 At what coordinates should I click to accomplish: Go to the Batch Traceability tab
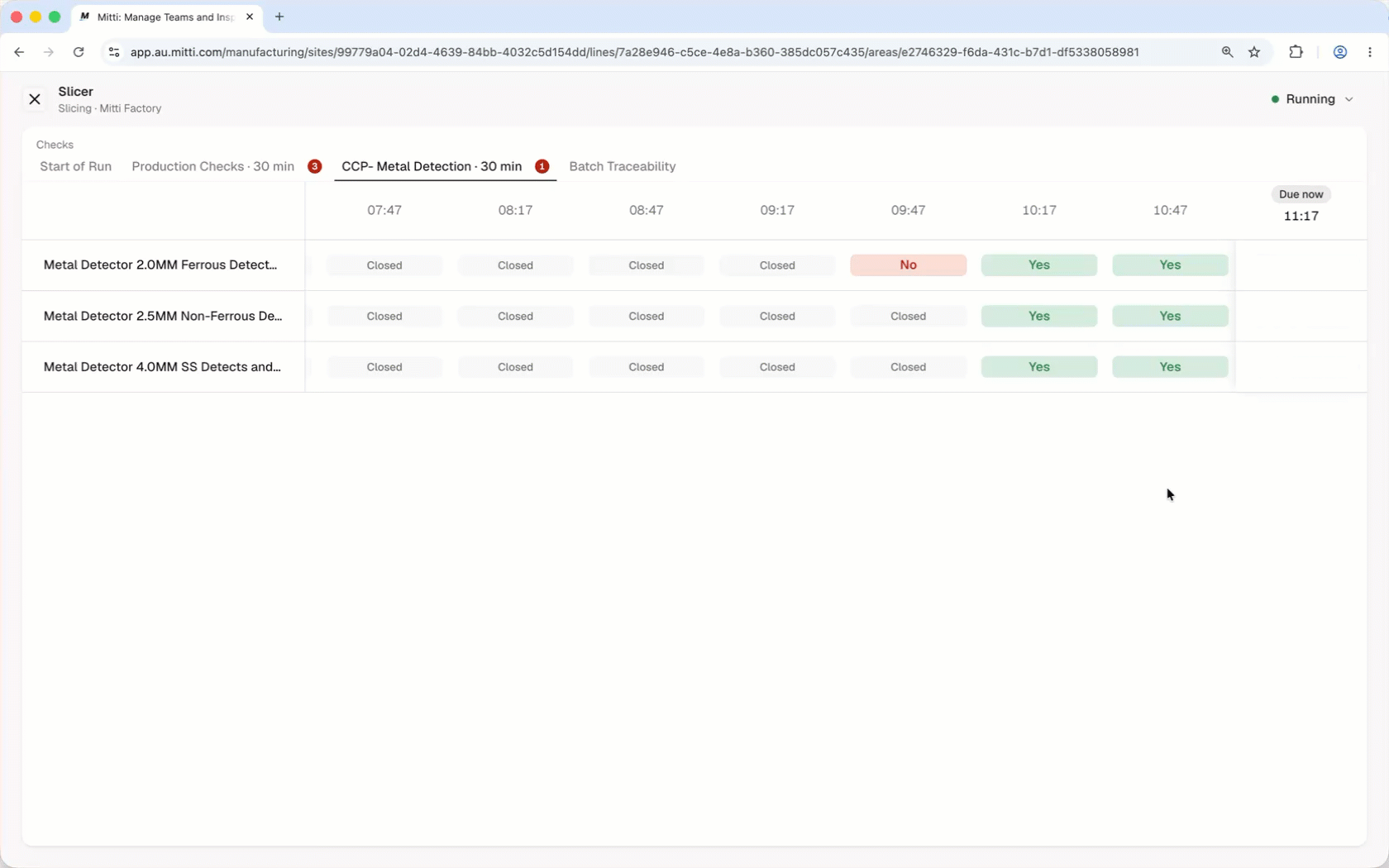tap(623, 166)
